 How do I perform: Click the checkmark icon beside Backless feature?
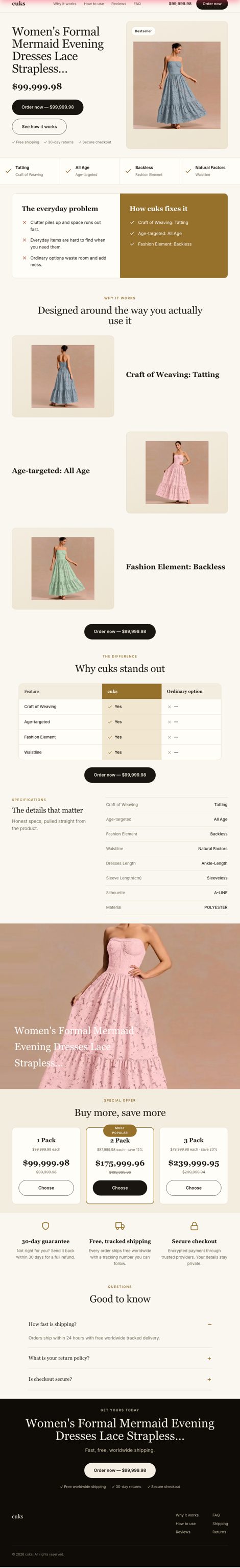[128, 171]
